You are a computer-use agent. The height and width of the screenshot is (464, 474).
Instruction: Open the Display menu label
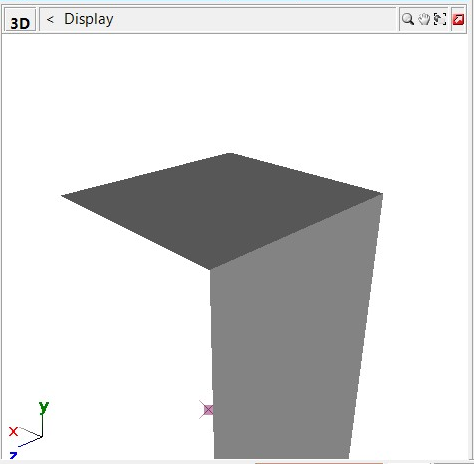coord(89,19)
